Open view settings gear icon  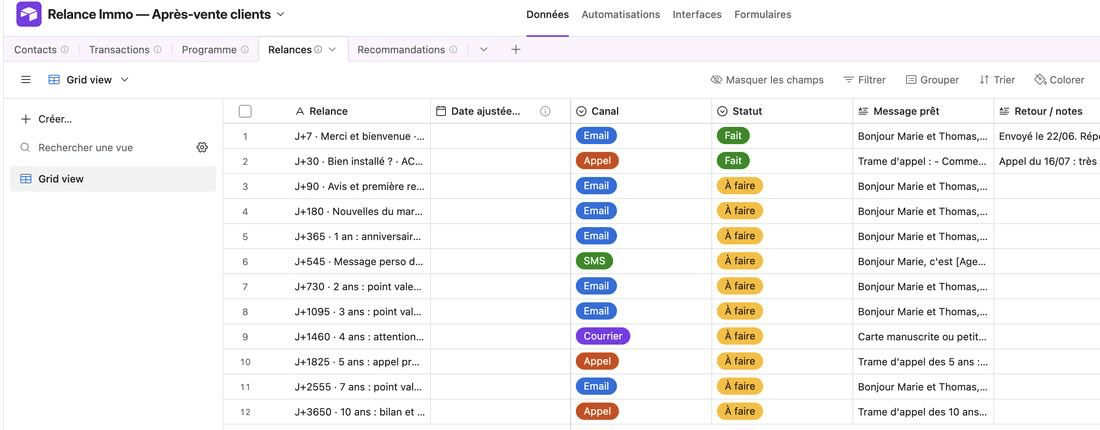202,147
